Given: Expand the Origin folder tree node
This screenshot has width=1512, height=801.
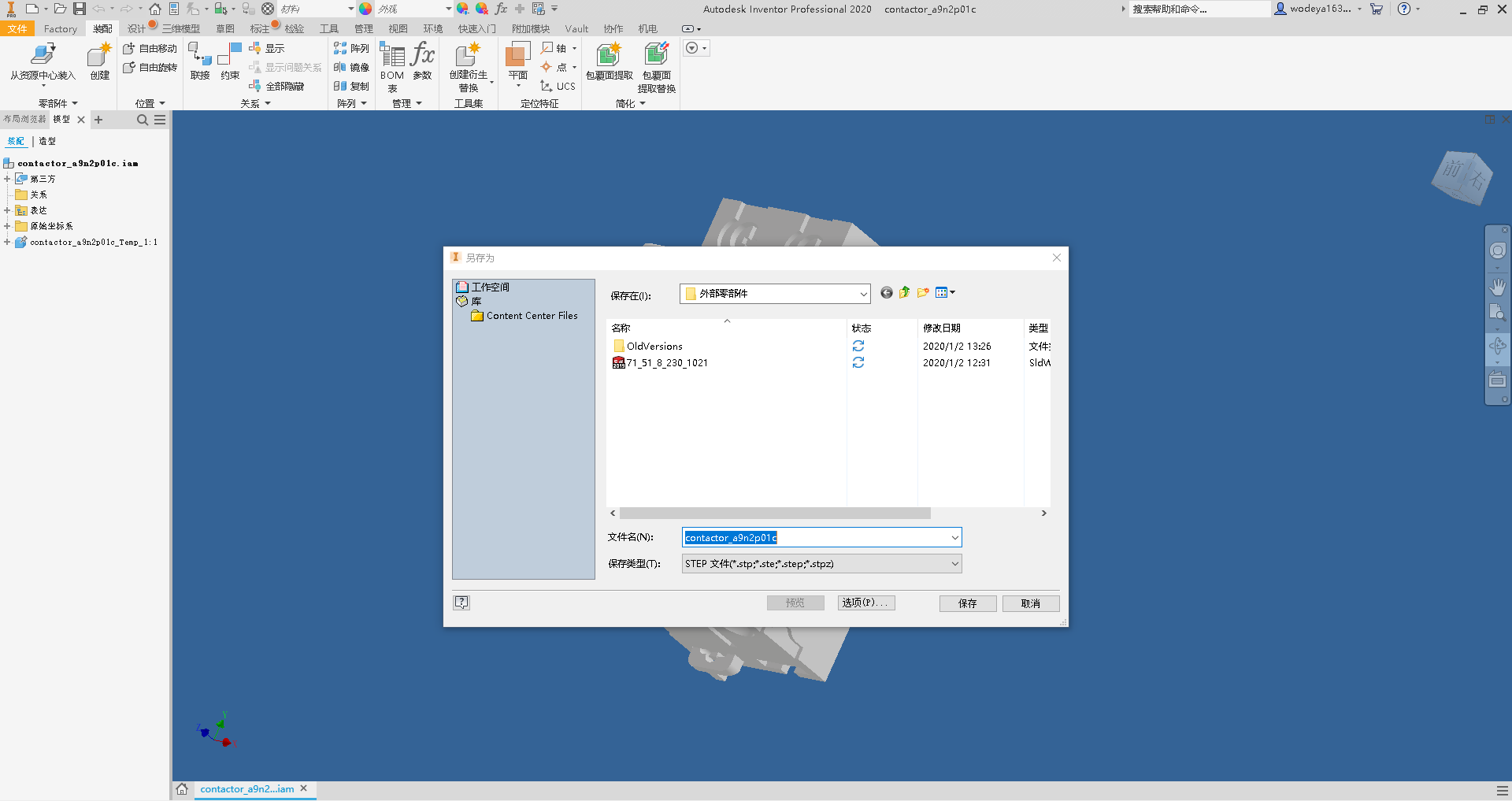Looking at the screenshot, I should pyautogui.click(x=7, y=226).
